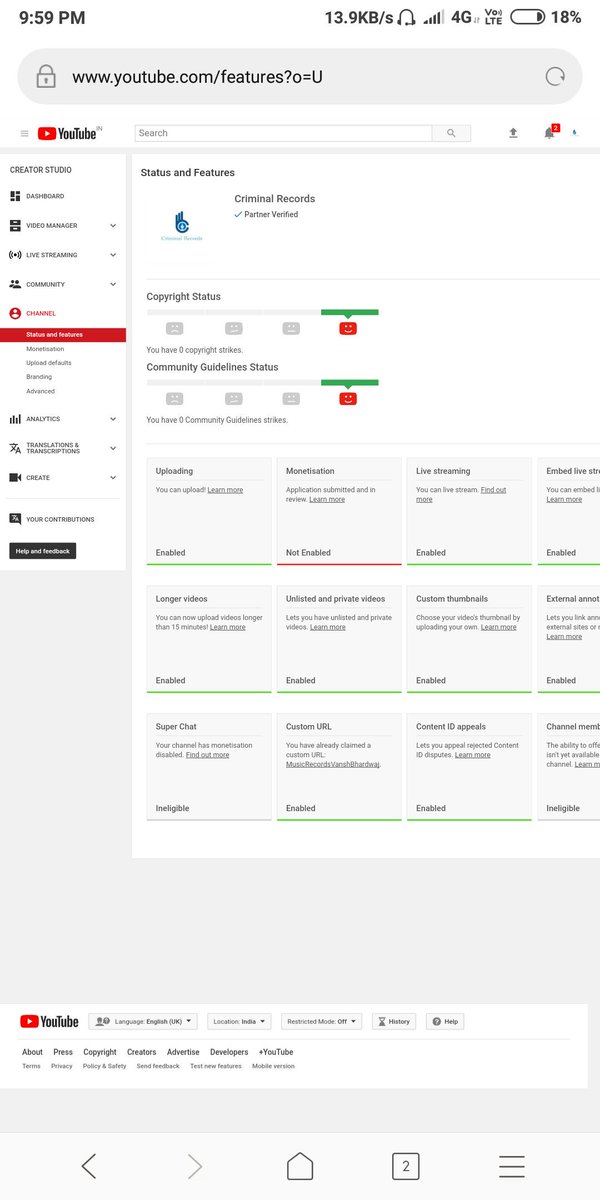Open the notifications bell
This screenshot has width=600, height=1200.
[549, 133]
